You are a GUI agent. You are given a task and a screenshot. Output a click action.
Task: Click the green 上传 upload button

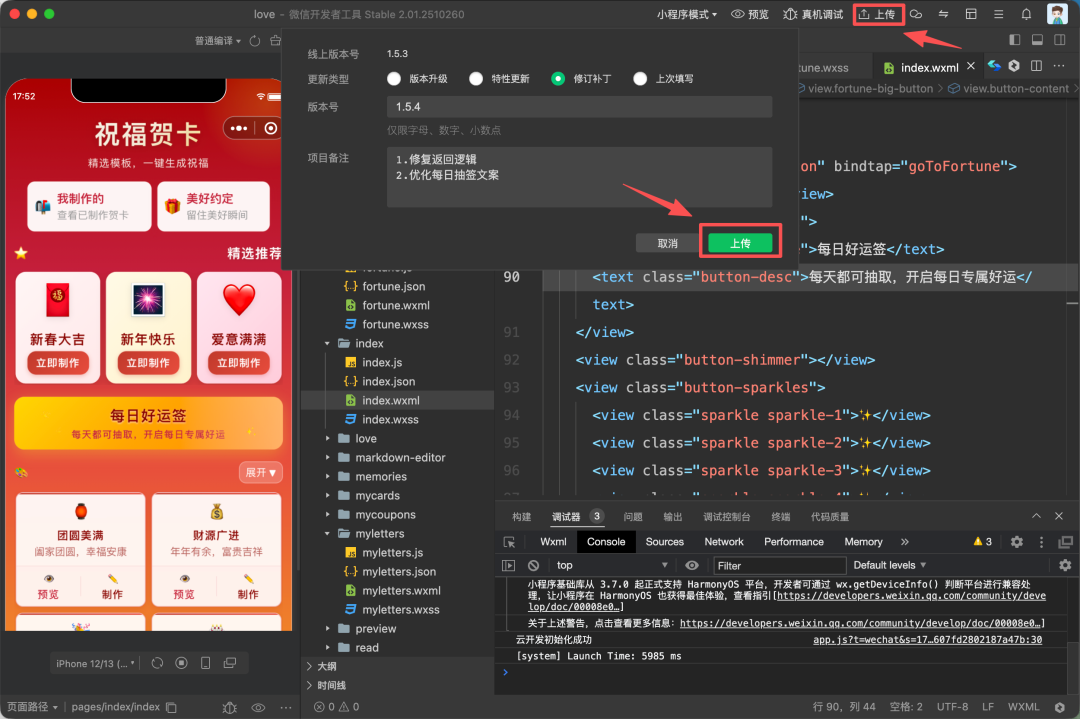click(x=739, y=242)
